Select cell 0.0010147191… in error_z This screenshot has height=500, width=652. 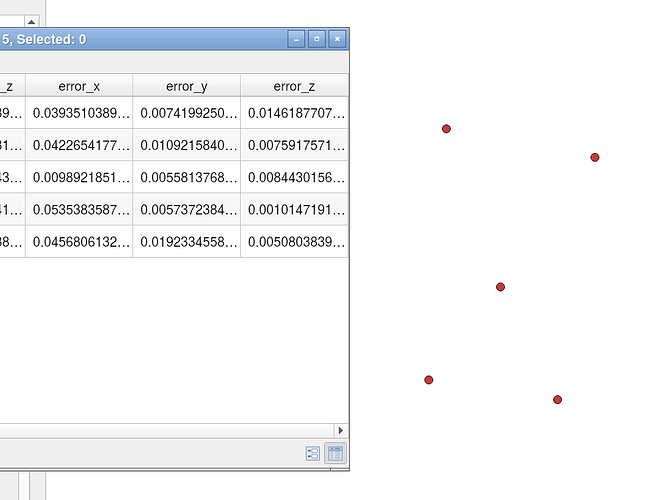coord(294,209)
